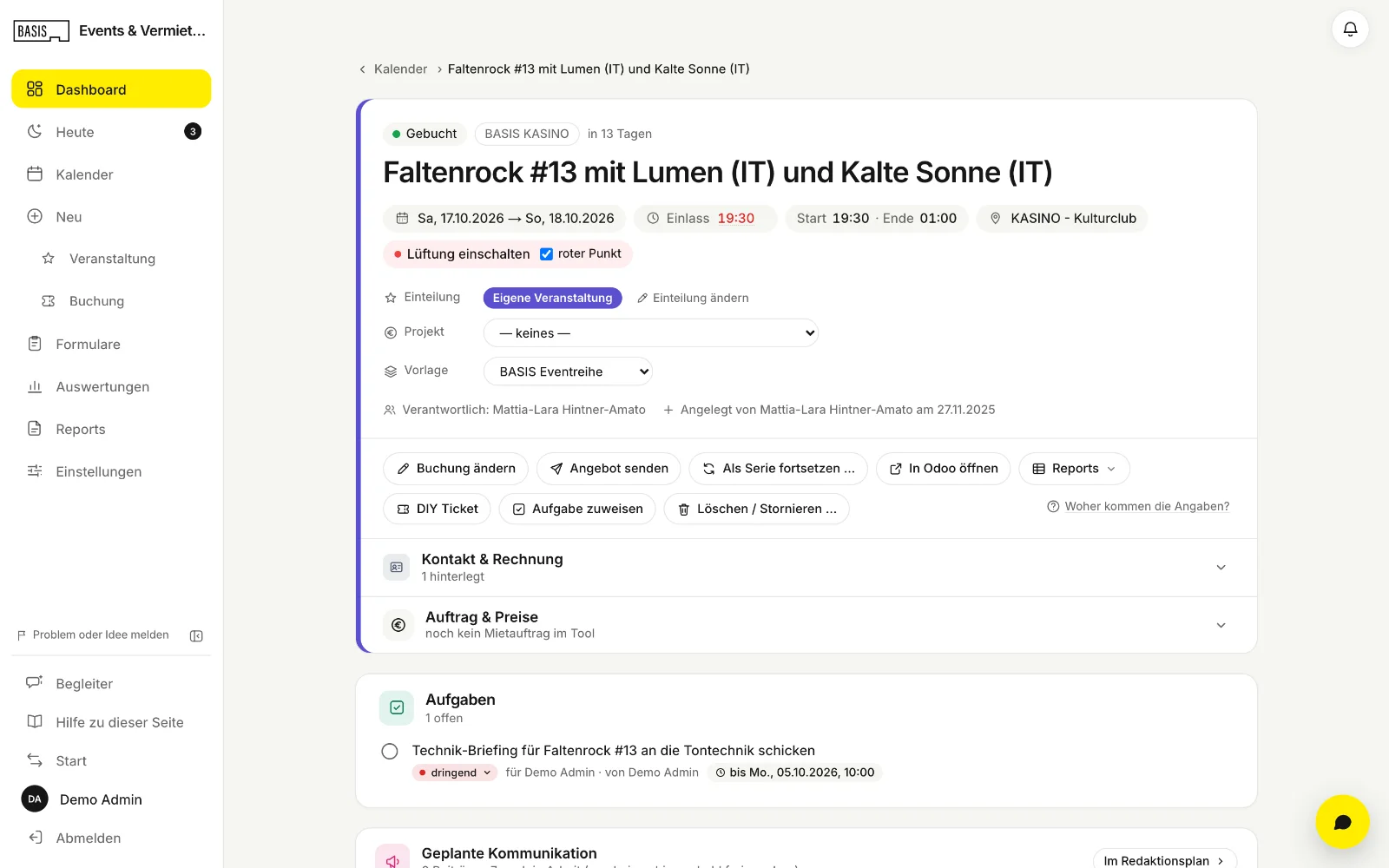This screenshot has width=1389, height=868.
Task: Click the clock icon next to Einlass
Action: pyautogui.click(x=653, y=218)
